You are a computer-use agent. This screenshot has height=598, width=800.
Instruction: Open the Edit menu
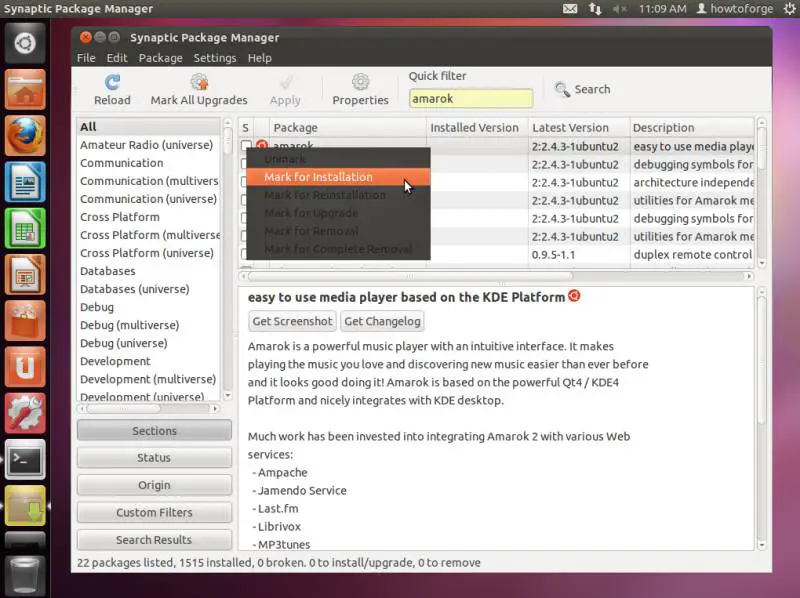coord(117,58)
